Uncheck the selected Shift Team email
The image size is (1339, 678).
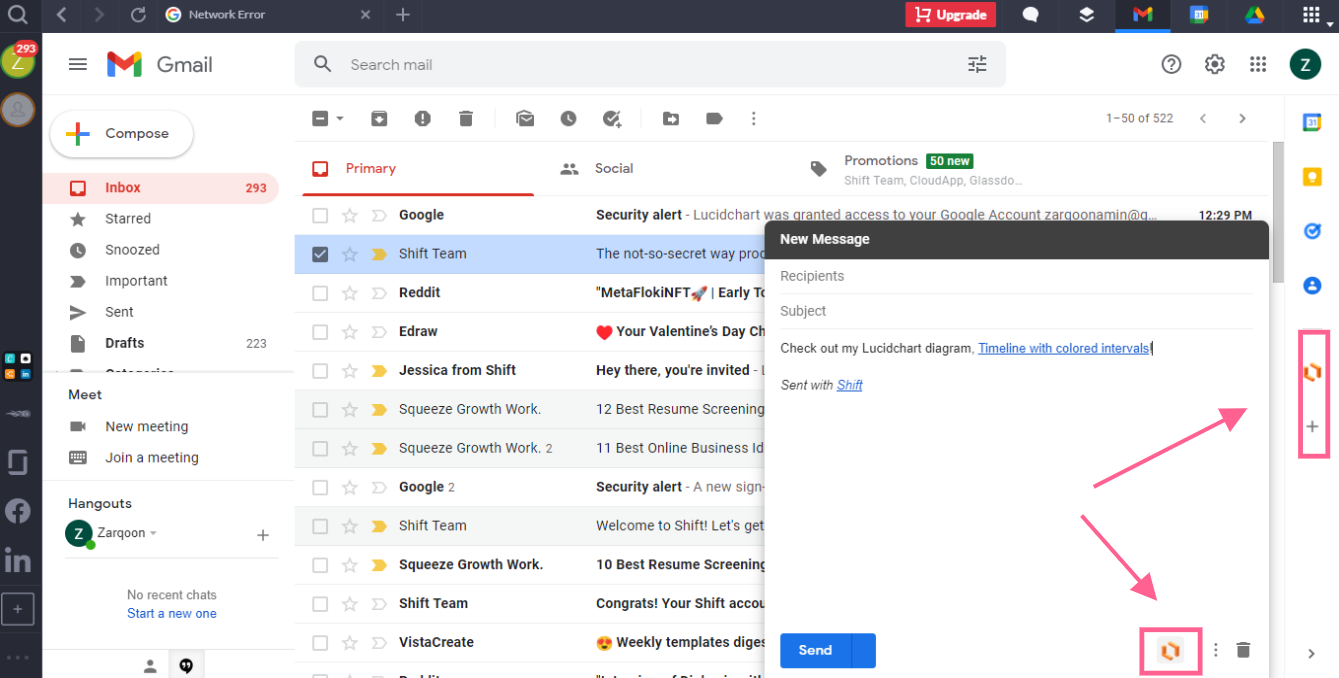click(x=320, y=254)
